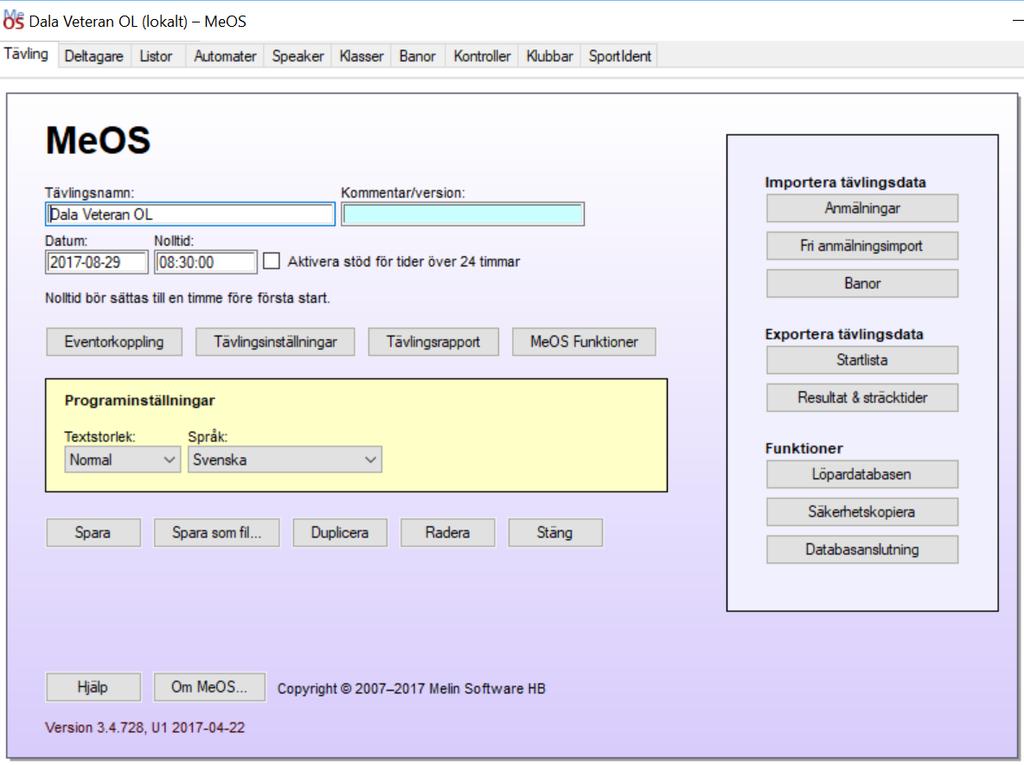Click the Nolltid hint text about första start
The height and width of the screenshot is (765, 1024).
[x=187, y=299]
